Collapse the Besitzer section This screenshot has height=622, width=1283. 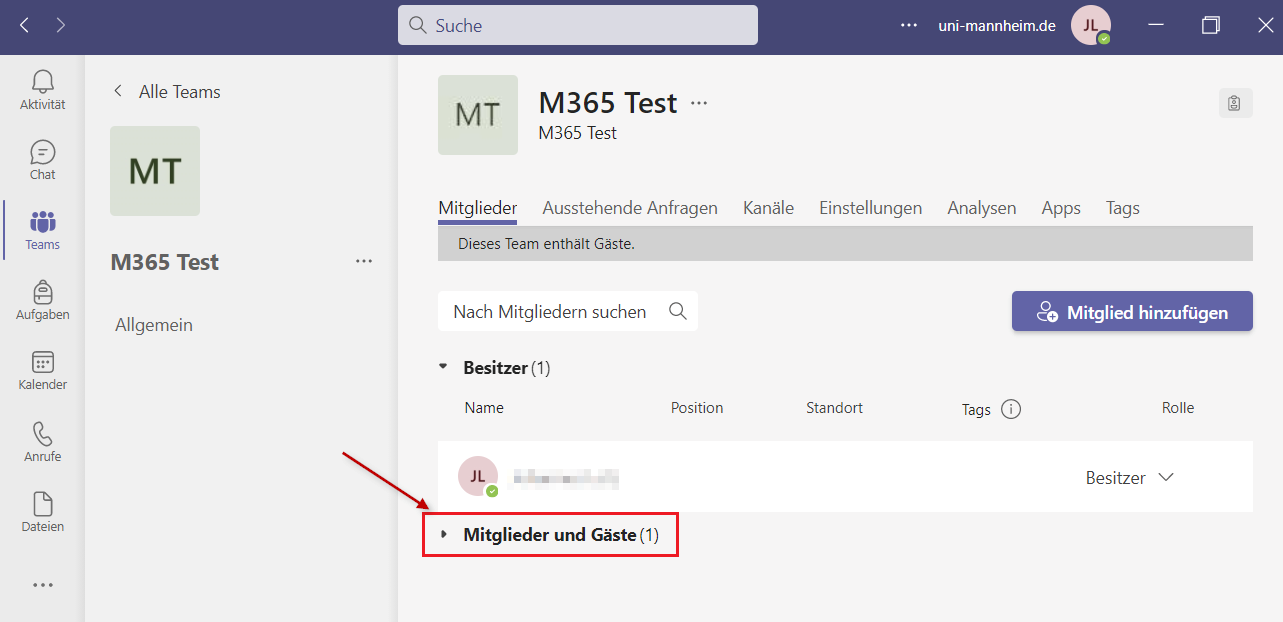tap(443, 367)
